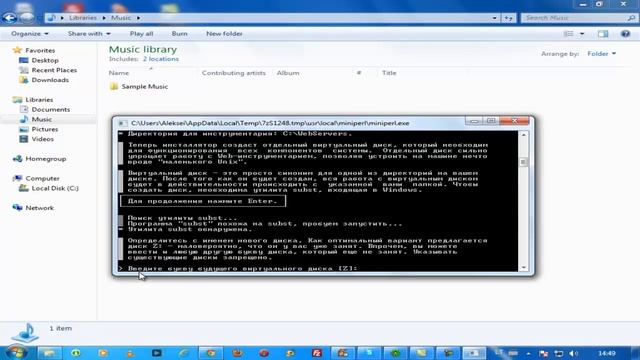The width and height of the screenshot is (640, 360).
Task: Change the view with the view icon
Action: pyautogui.click(x=569, y=33)
